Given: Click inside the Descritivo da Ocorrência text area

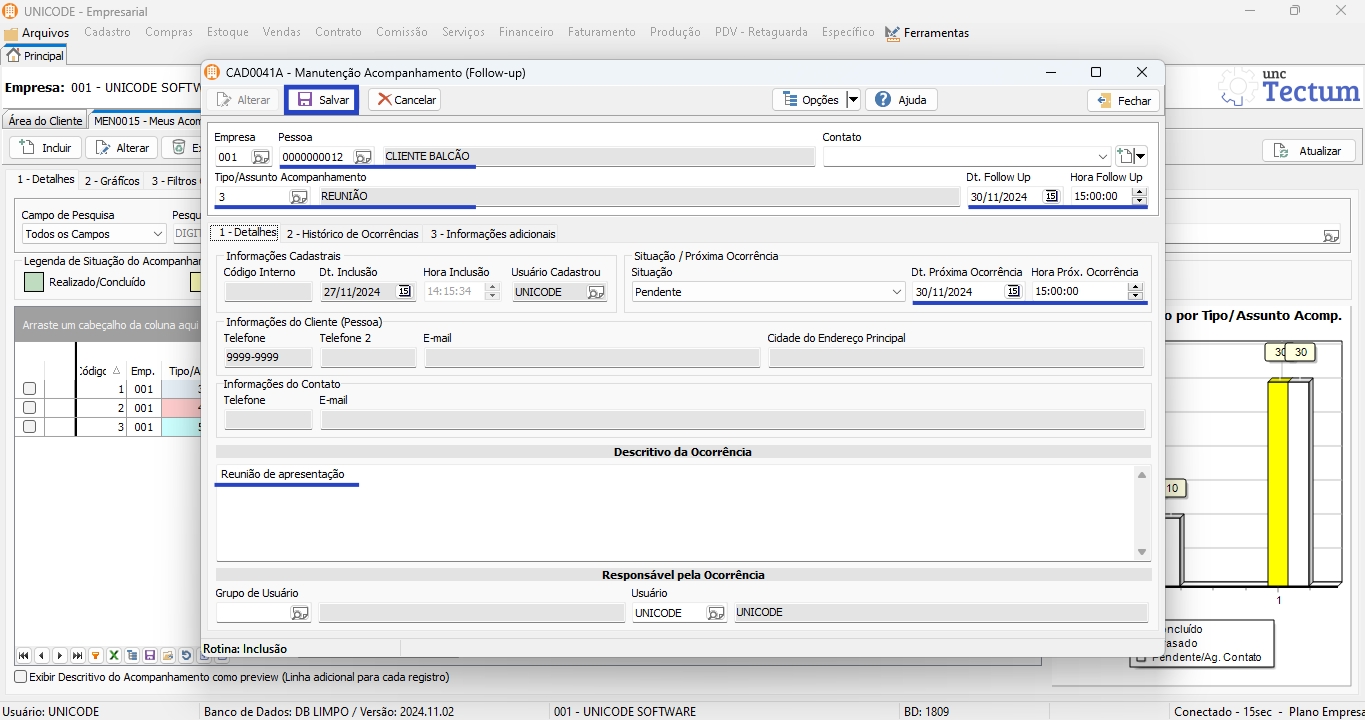Looking at the screenshot, I should click(x=670, y=510).
